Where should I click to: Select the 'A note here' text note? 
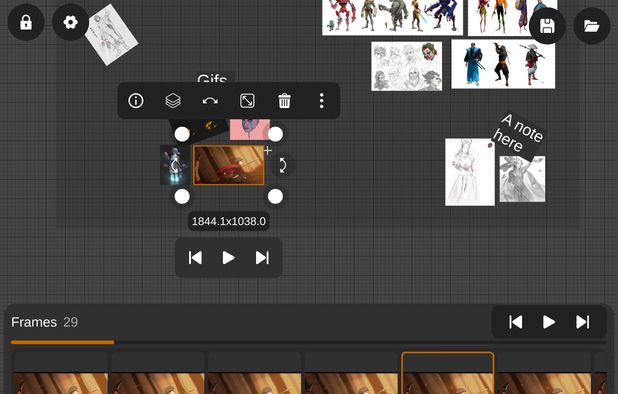coord(518,134)
